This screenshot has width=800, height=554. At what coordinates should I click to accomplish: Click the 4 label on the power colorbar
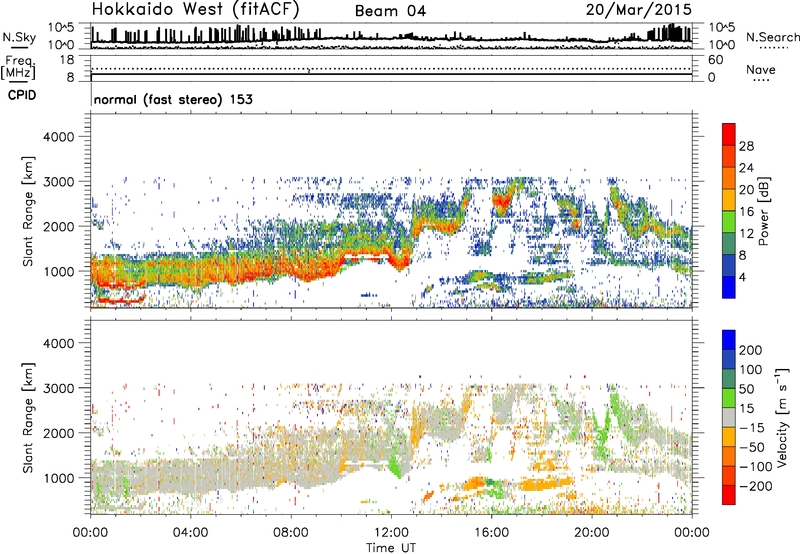click(742, 277)
